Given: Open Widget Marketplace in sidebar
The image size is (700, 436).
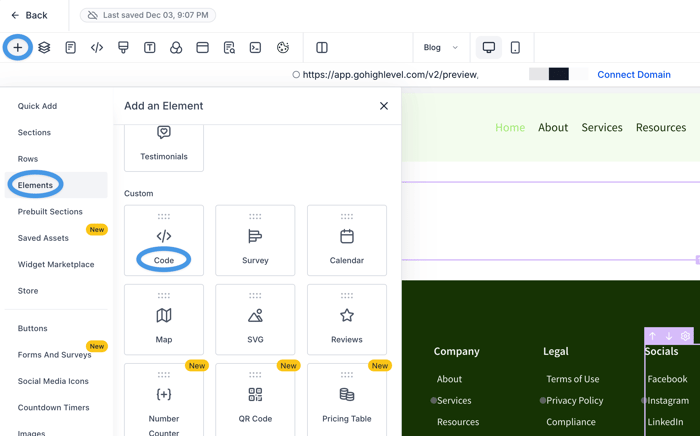Looking at the screenshot, I should (56, 265).
